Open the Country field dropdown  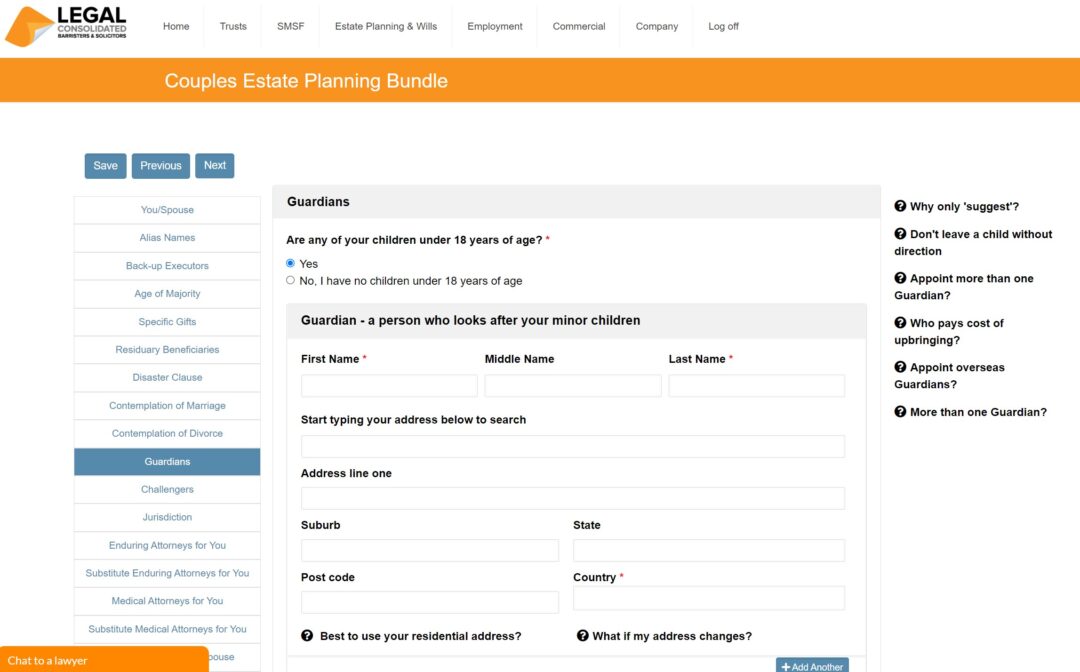click(708, 598)
